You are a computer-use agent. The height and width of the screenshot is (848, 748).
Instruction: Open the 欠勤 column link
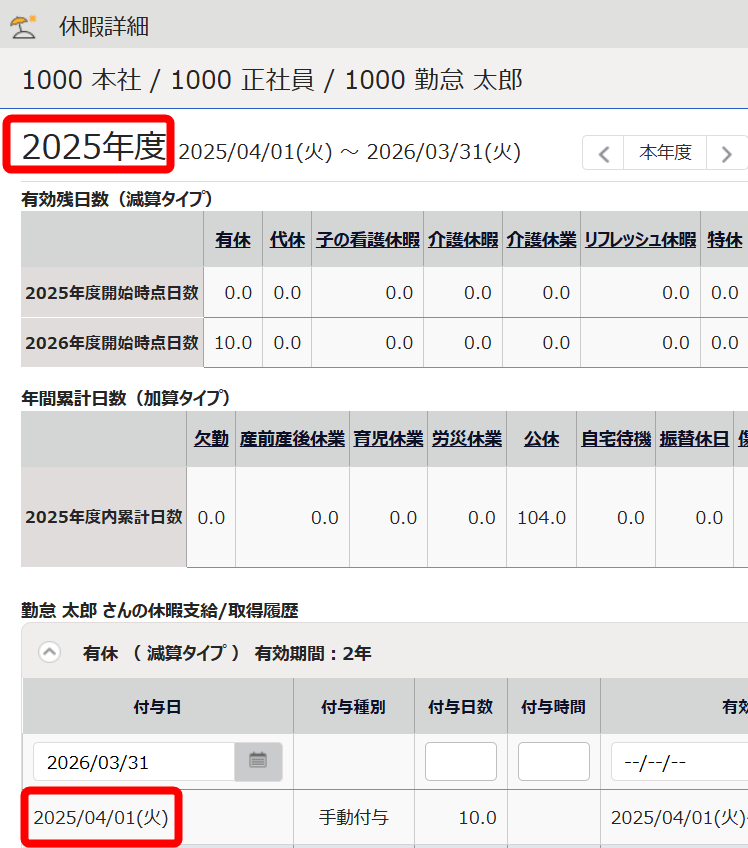[211, 439]
